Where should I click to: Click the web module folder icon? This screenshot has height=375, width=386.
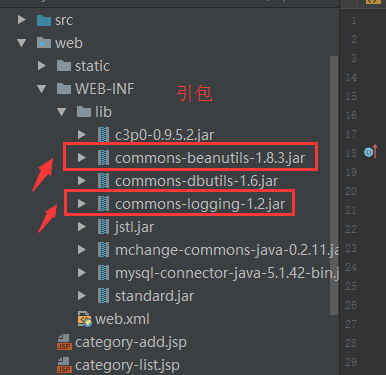[x=44, y=43]
